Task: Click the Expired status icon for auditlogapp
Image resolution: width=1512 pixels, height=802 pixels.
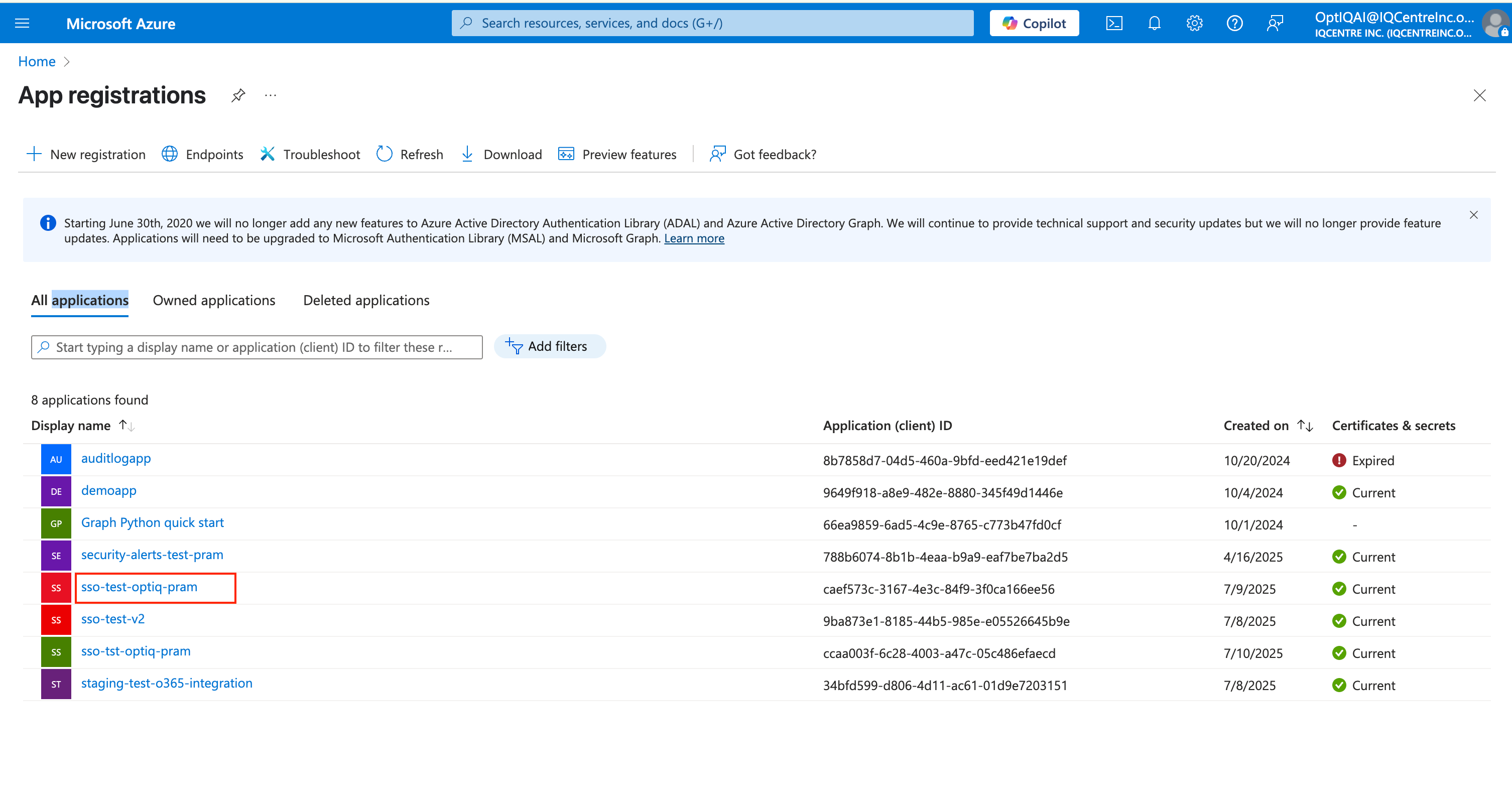Action: (x=1339, y=461)
